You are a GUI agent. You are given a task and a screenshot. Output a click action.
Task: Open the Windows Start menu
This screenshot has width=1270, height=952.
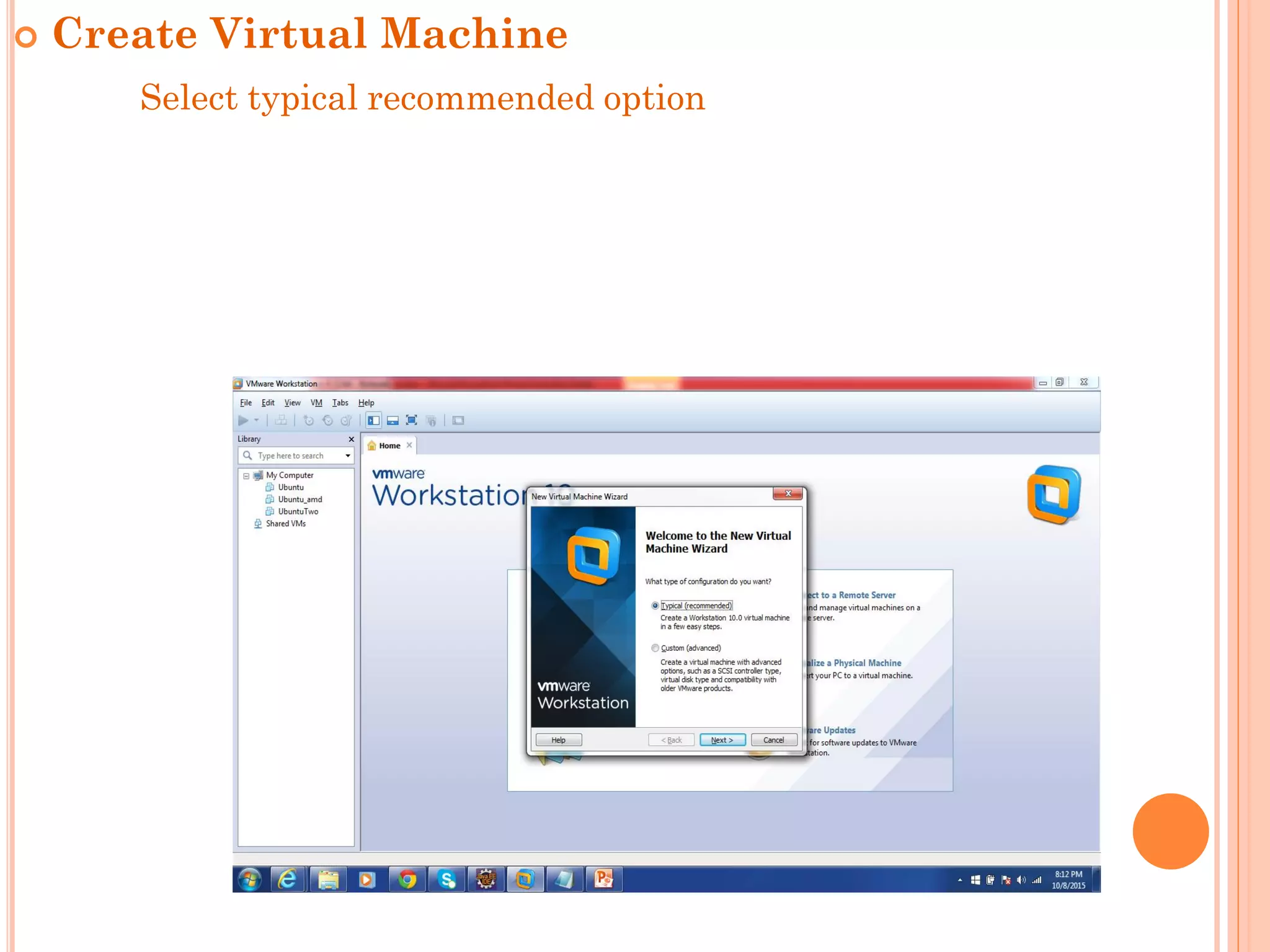tap(250, 879)
